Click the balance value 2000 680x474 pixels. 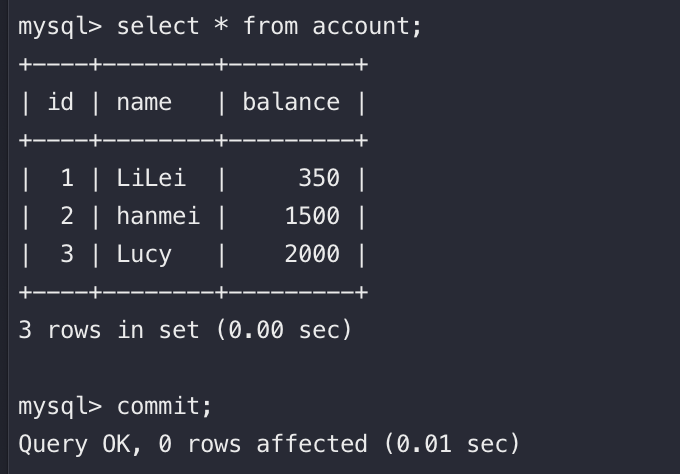point(312,254)
